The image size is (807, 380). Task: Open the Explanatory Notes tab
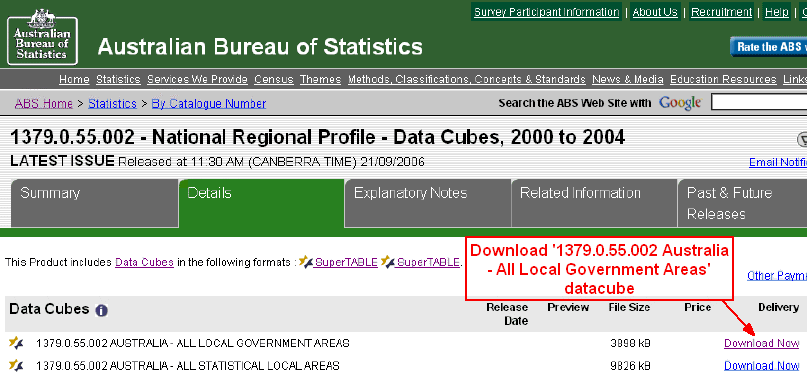[x=428, y=203]
